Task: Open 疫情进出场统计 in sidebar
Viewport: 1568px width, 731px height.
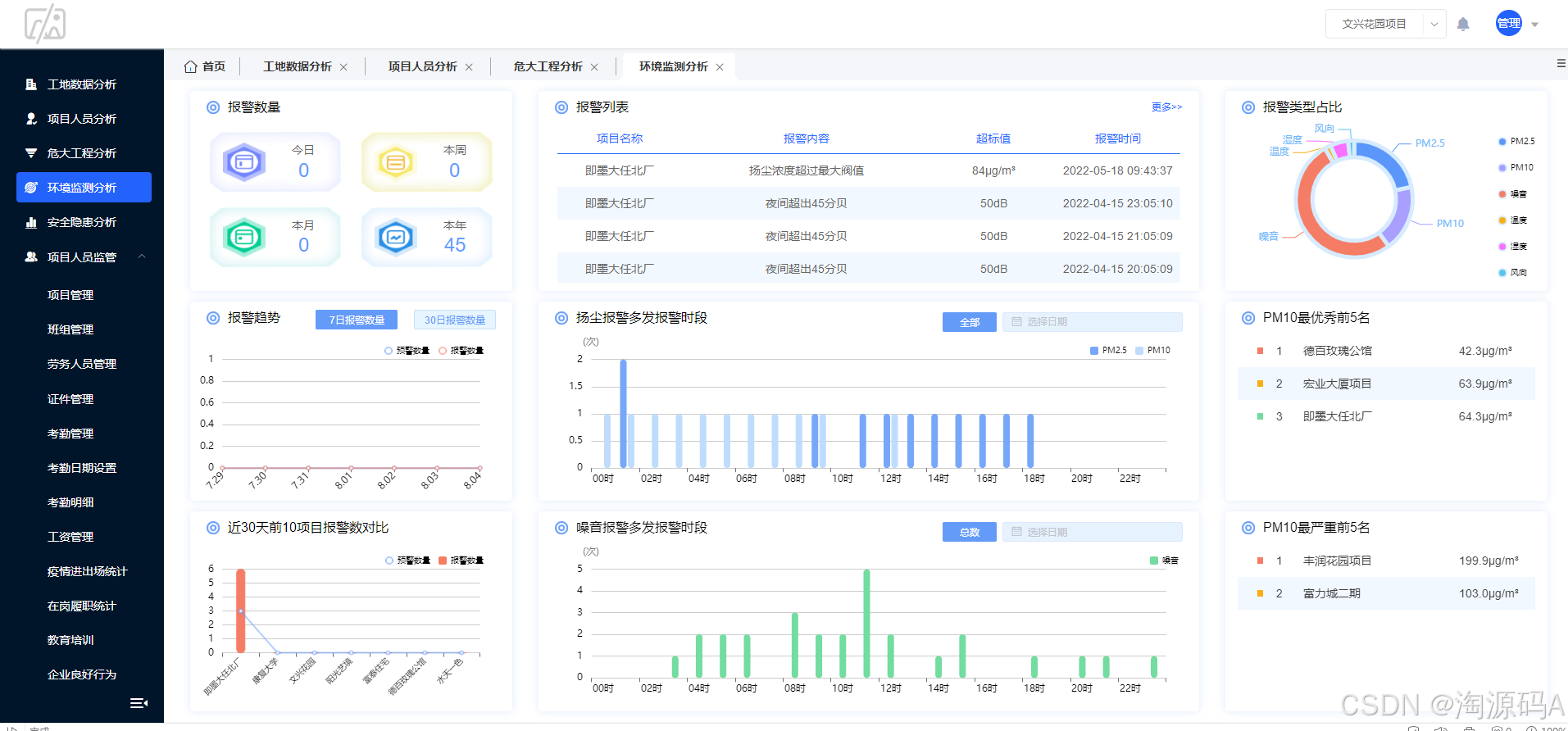Action: tap(88, 571)
